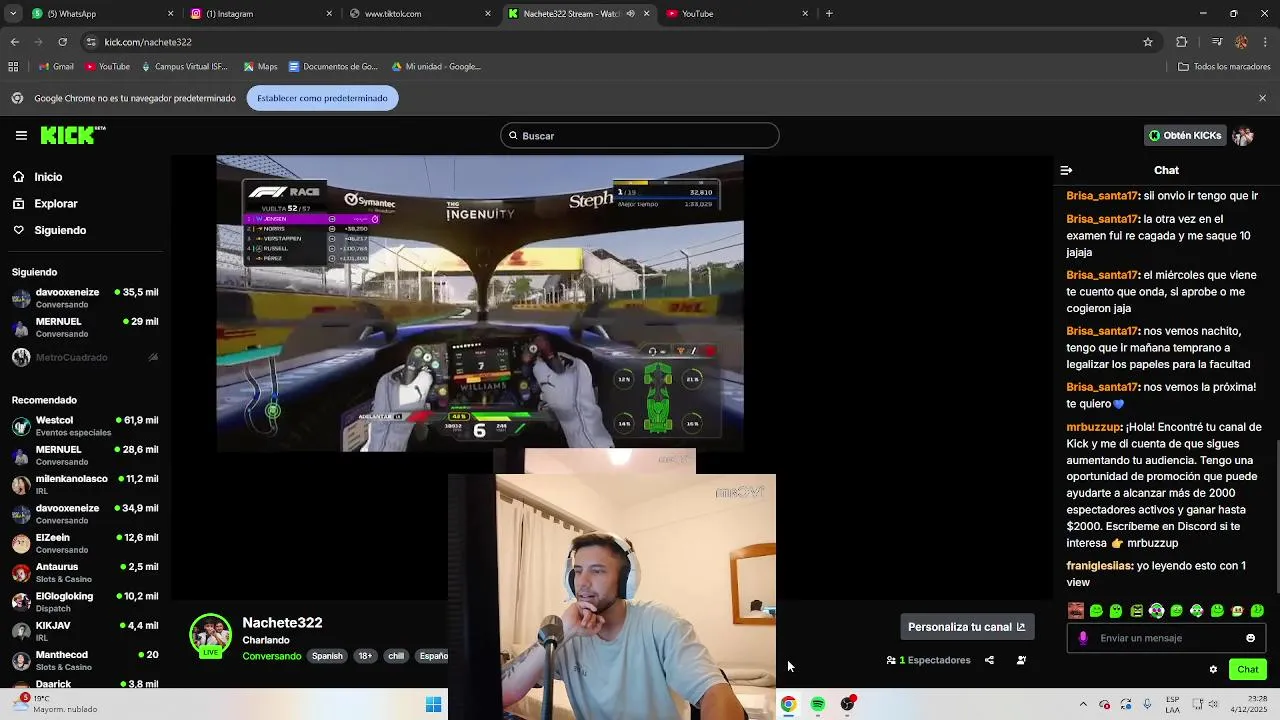Open the Kick user profile avatar menu

click(x=1243, y=135)
